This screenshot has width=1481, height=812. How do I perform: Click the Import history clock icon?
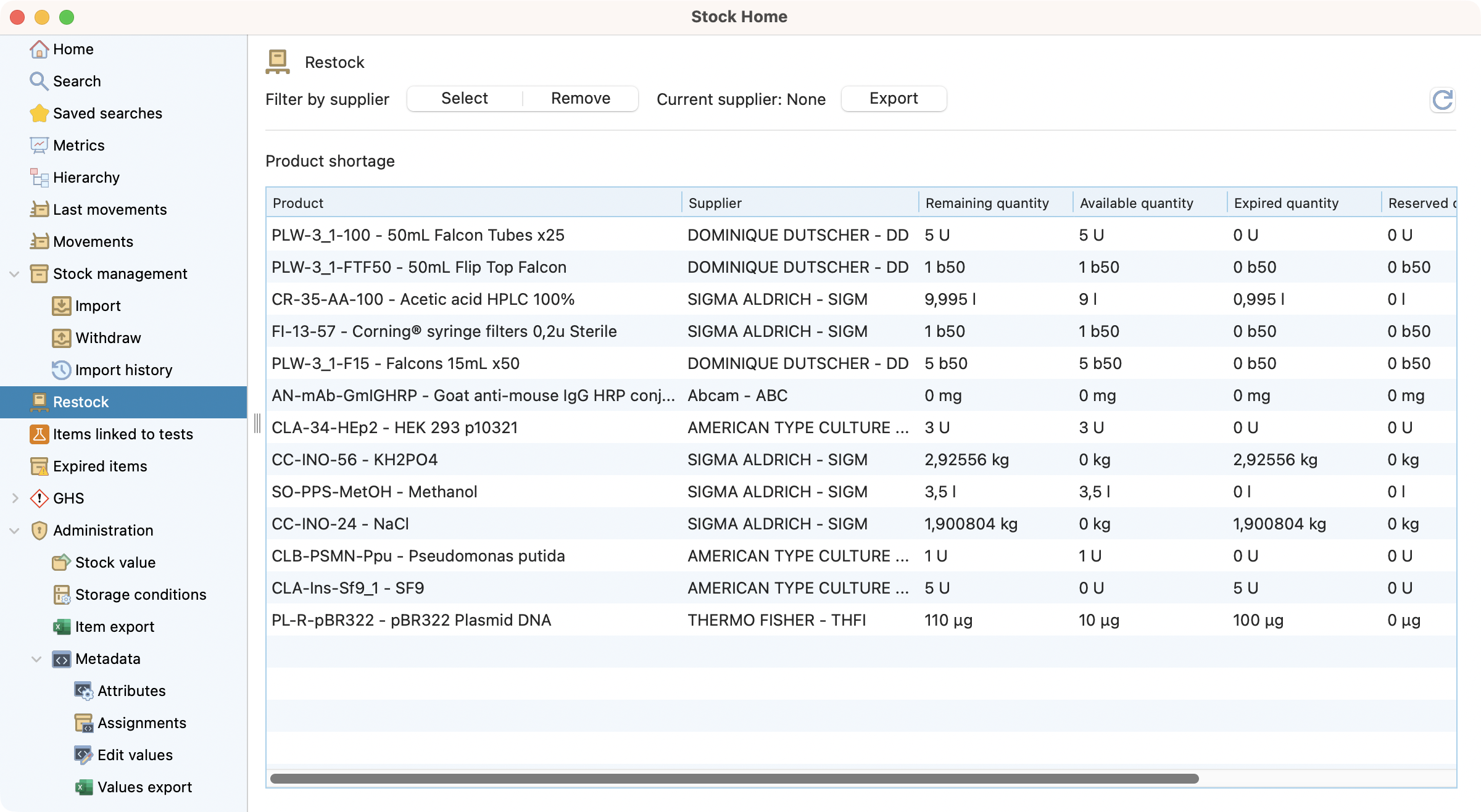point(61,370)
